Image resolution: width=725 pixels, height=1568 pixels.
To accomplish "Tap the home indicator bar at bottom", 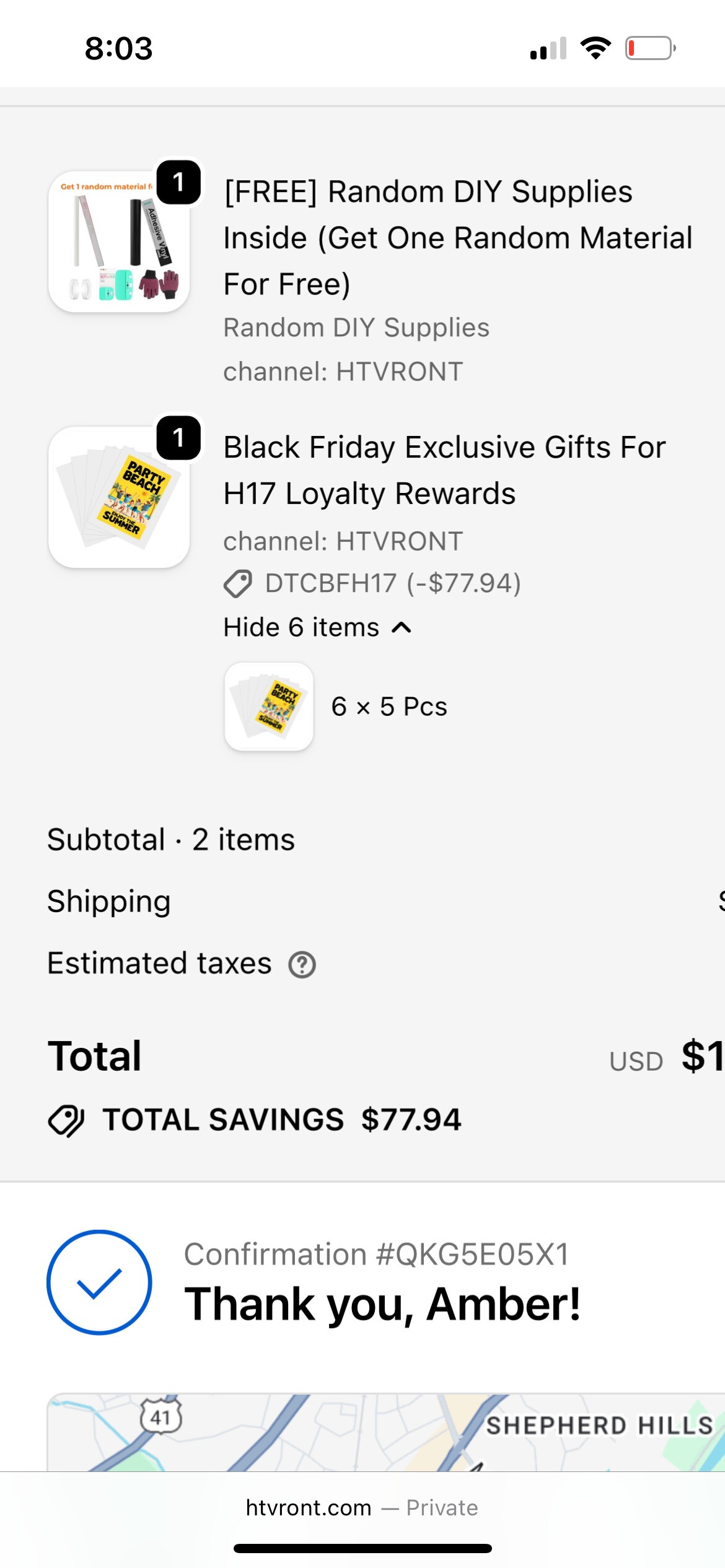I will point(362,1548).
